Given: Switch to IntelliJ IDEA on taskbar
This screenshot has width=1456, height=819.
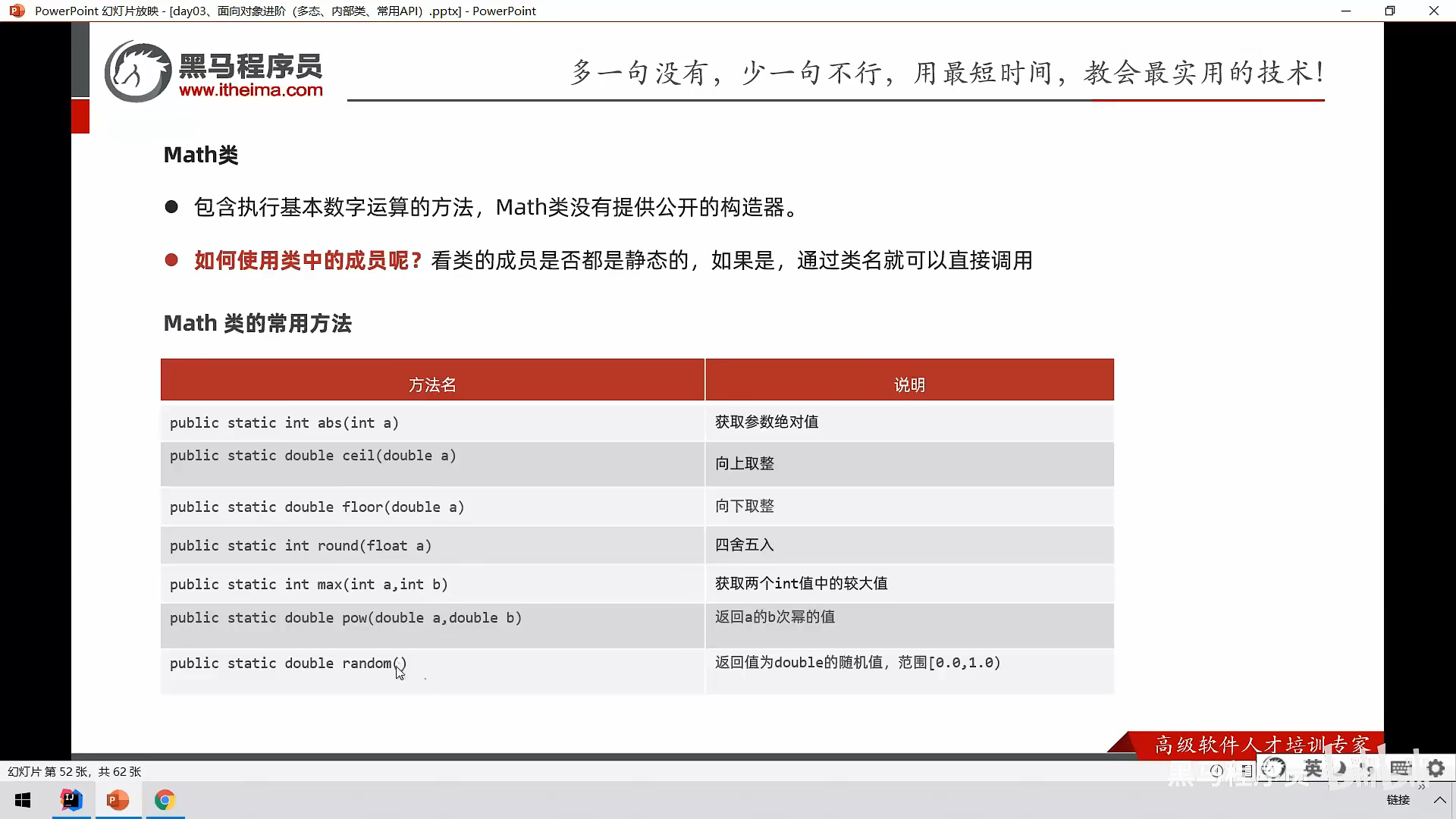Looking at the screenshot, I should pyautogui.click(x=71, y=800).
